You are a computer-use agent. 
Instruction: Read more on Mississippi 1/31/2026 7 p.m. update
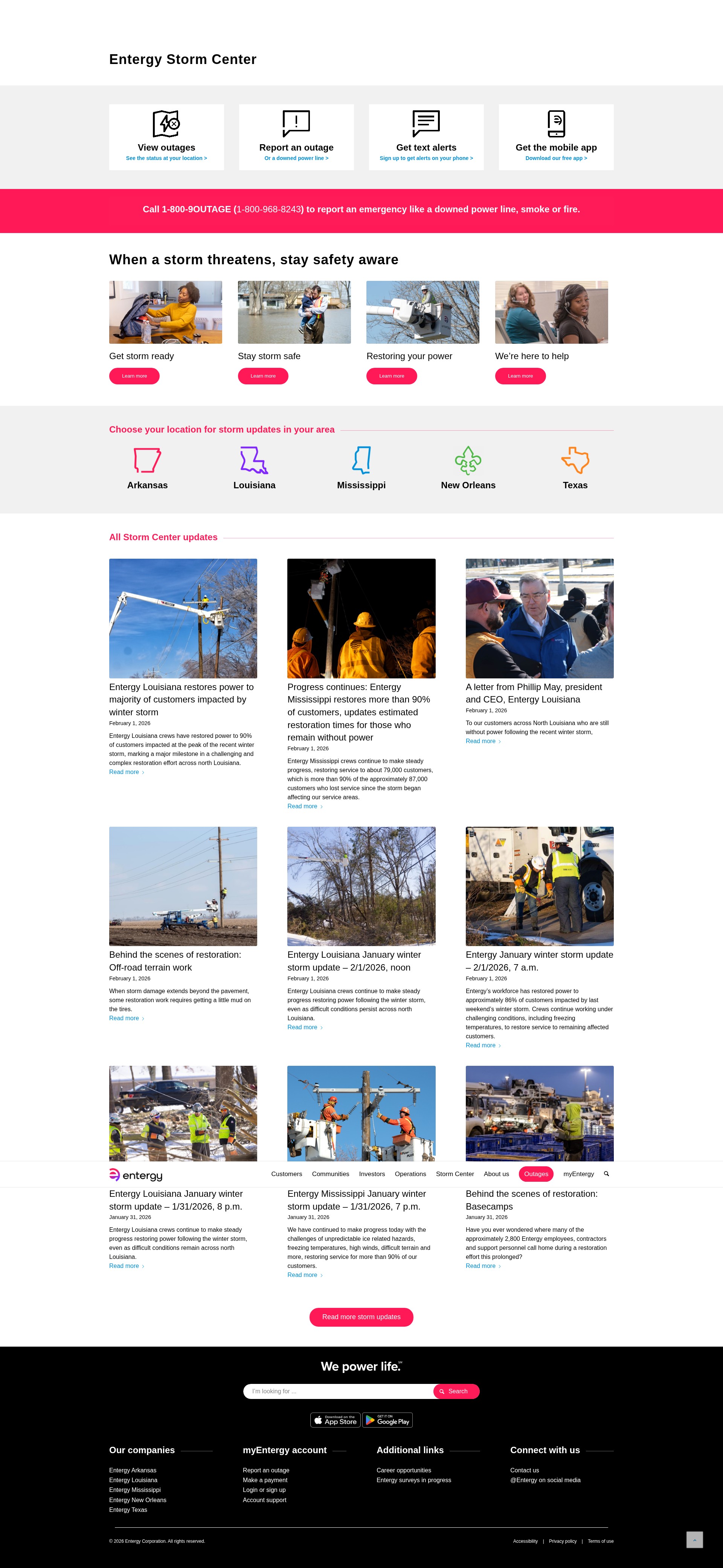305,1275
